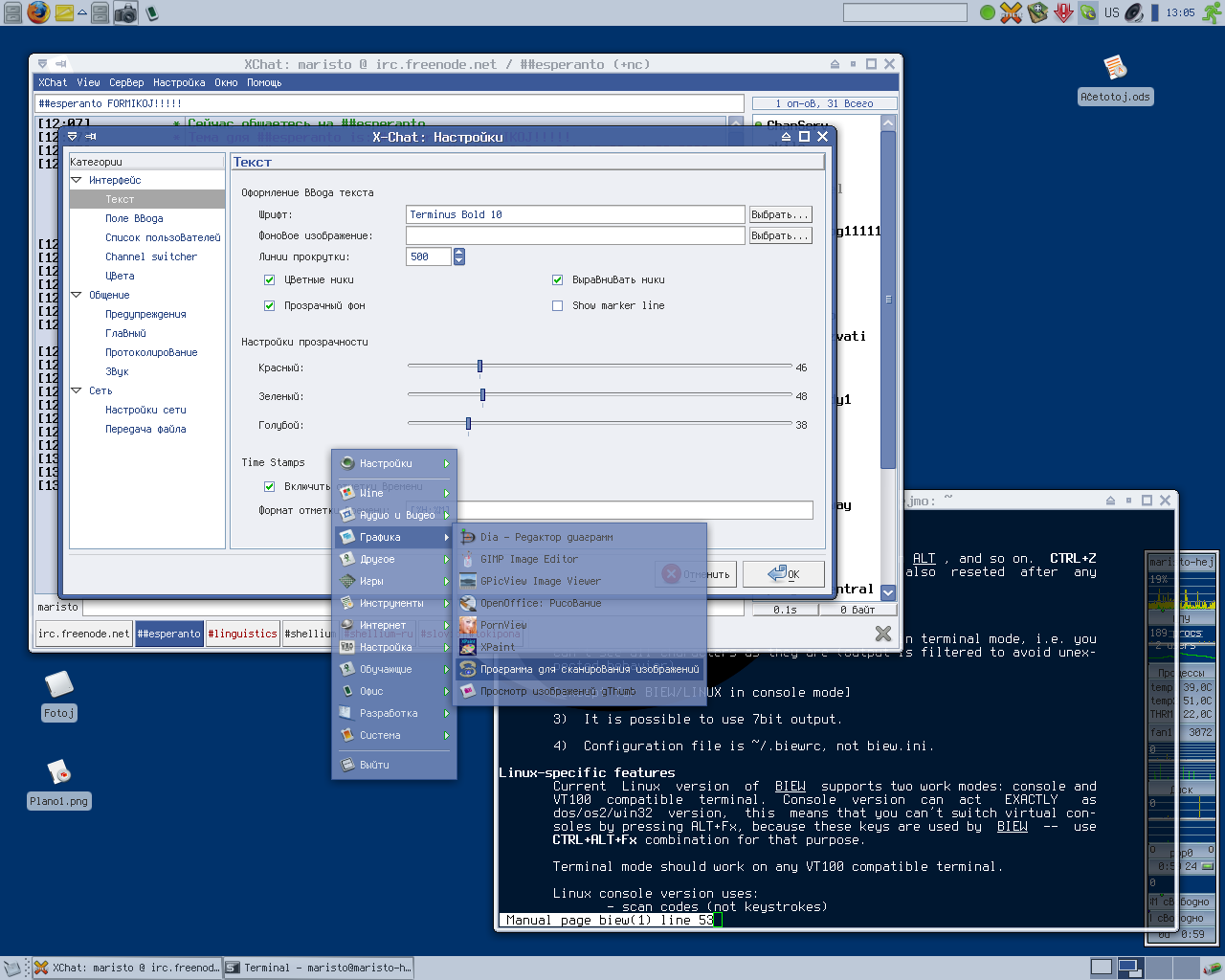The width and height of the screenshot is (1225, 980).
Task: Open the mail envelope launcher in panel
Action: 63,12
